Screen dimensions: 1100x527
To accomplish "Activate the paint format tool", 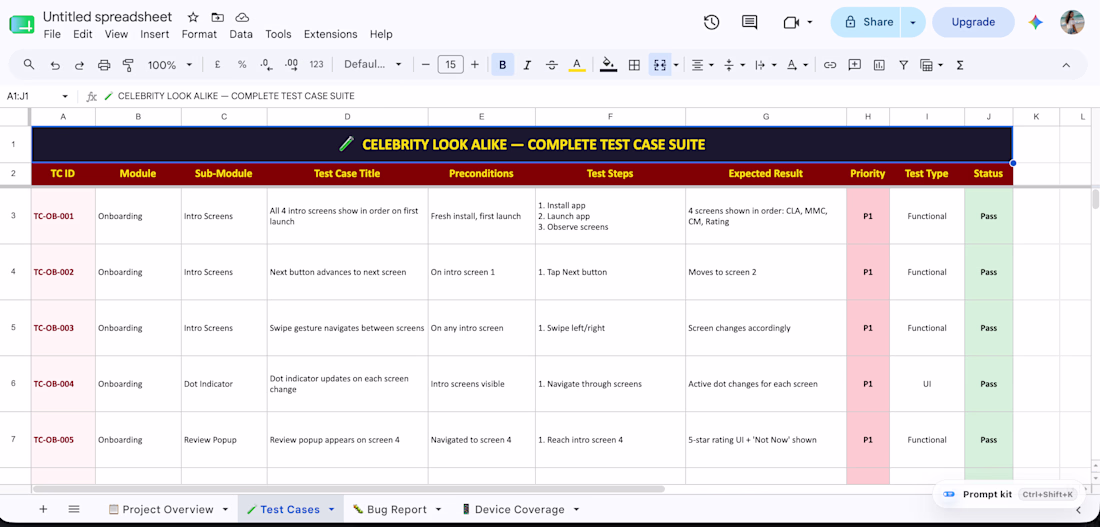I will 128,65.
